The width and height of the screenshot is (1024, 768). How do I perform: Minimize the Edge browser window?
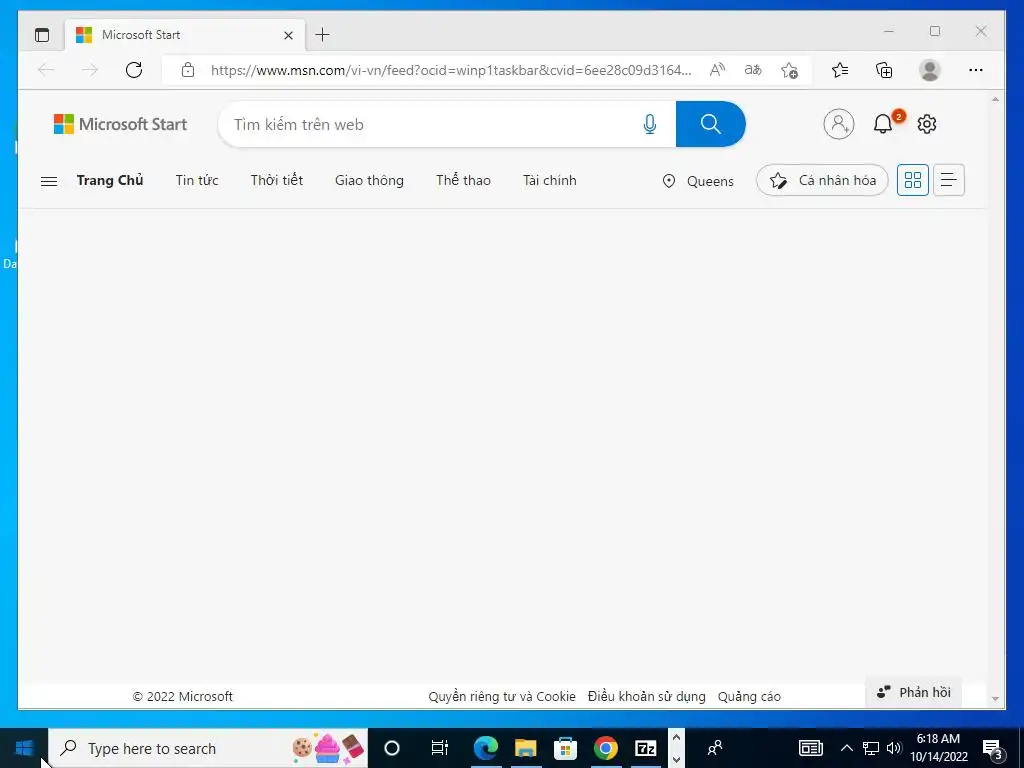(889, 31)
